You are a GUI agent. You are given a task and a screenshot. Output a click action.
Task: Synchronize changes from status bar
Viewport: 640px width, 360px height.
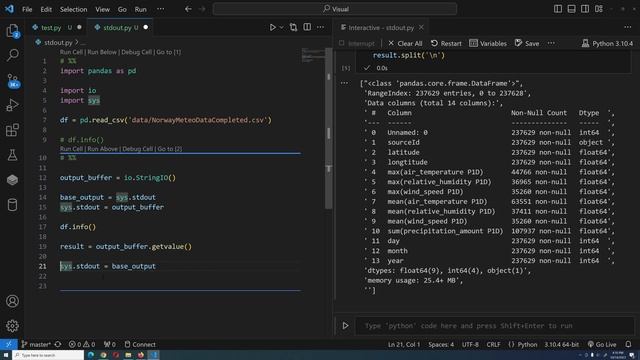[58, 344]
